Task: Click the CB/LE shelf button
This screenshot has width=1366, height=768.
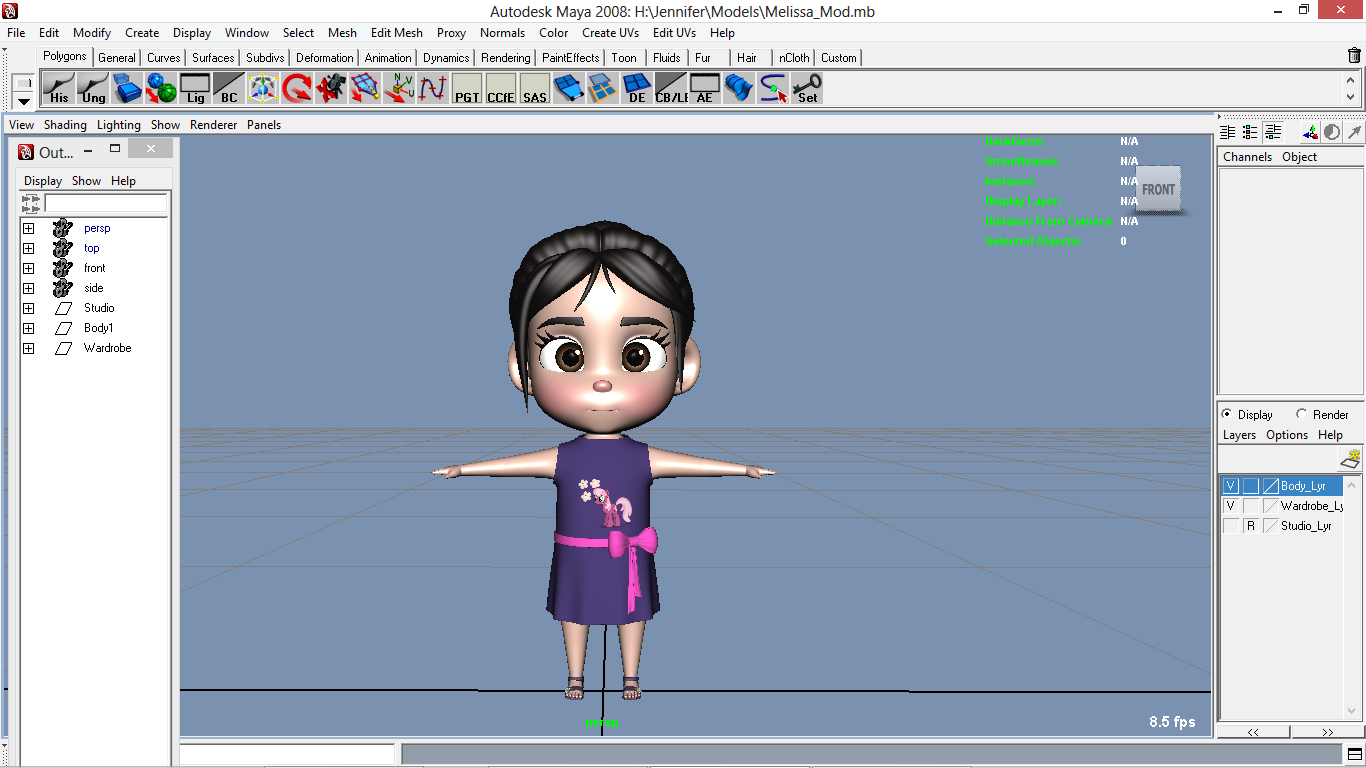Action: [x=671, y=88]
